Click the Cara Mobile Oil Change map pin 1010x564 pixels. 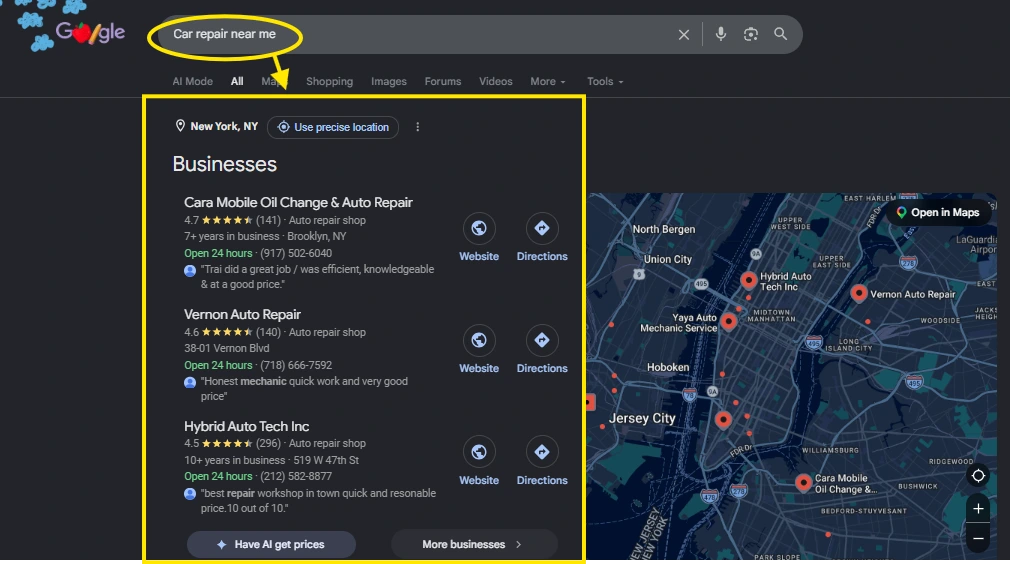(x=803, y=482)
